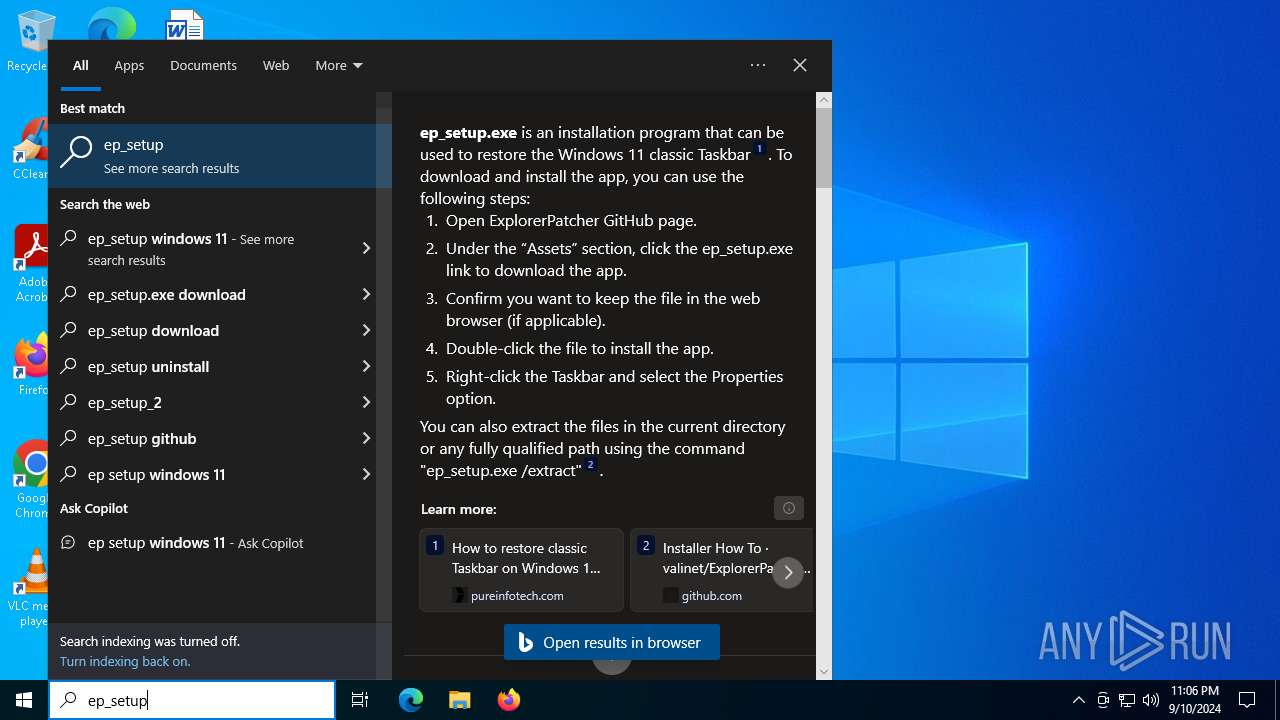1280x720 pixels.
Task: Advance the Learn more cards carousel
Action: tap(788, 572)
